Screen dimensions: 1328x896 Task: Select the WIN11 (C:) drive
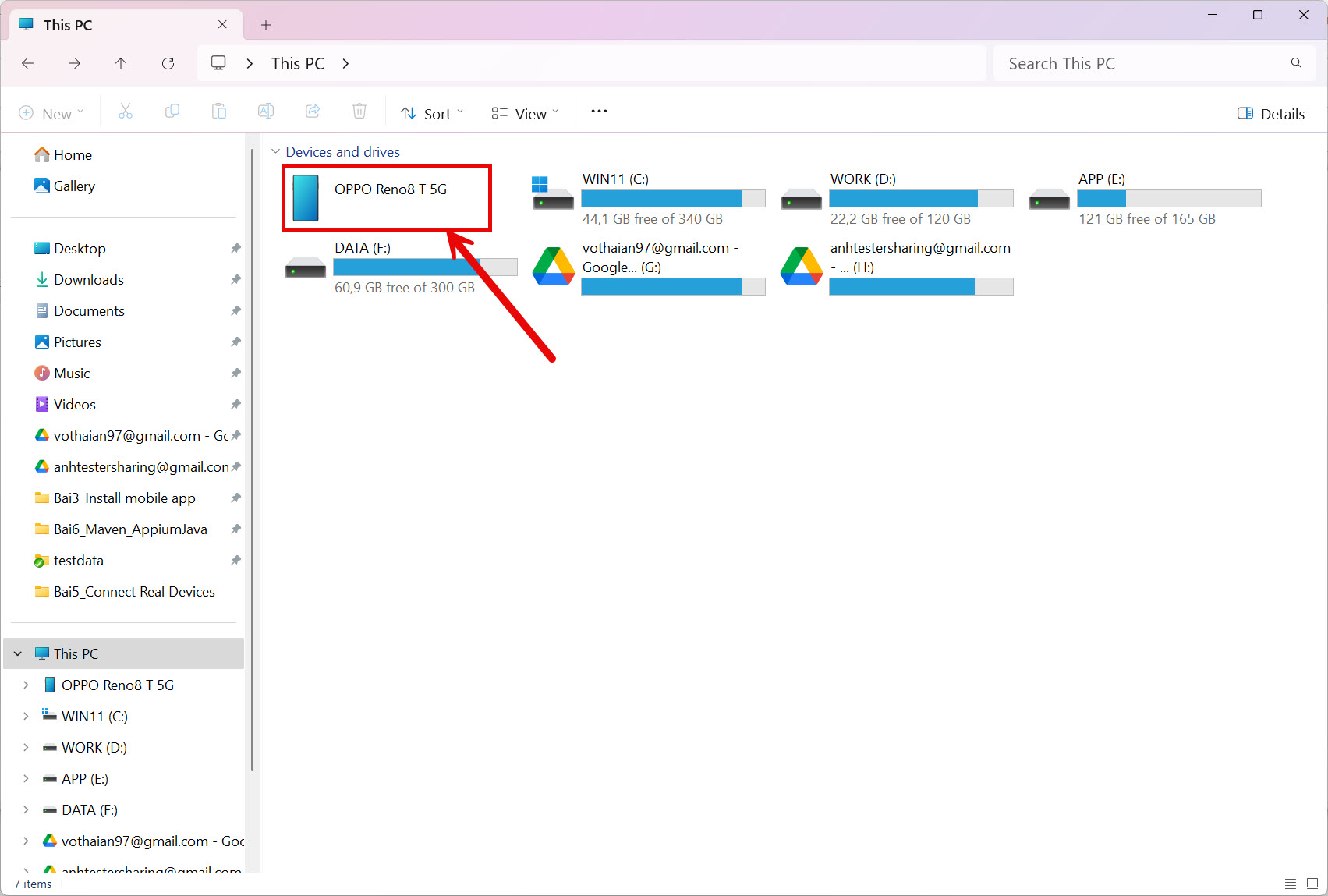649,198
